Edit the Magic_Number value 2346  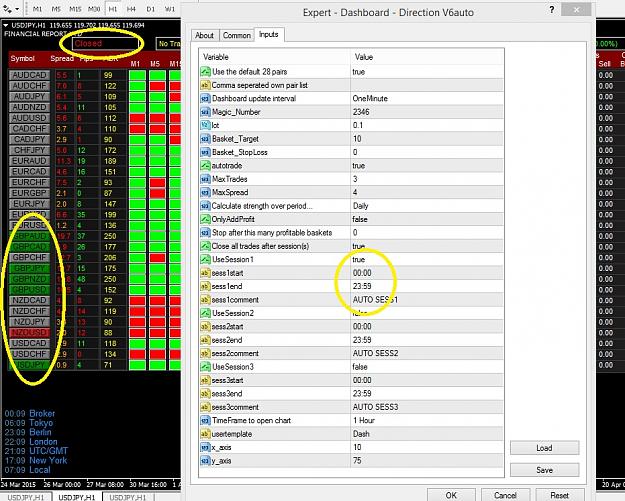click(427, 112)
